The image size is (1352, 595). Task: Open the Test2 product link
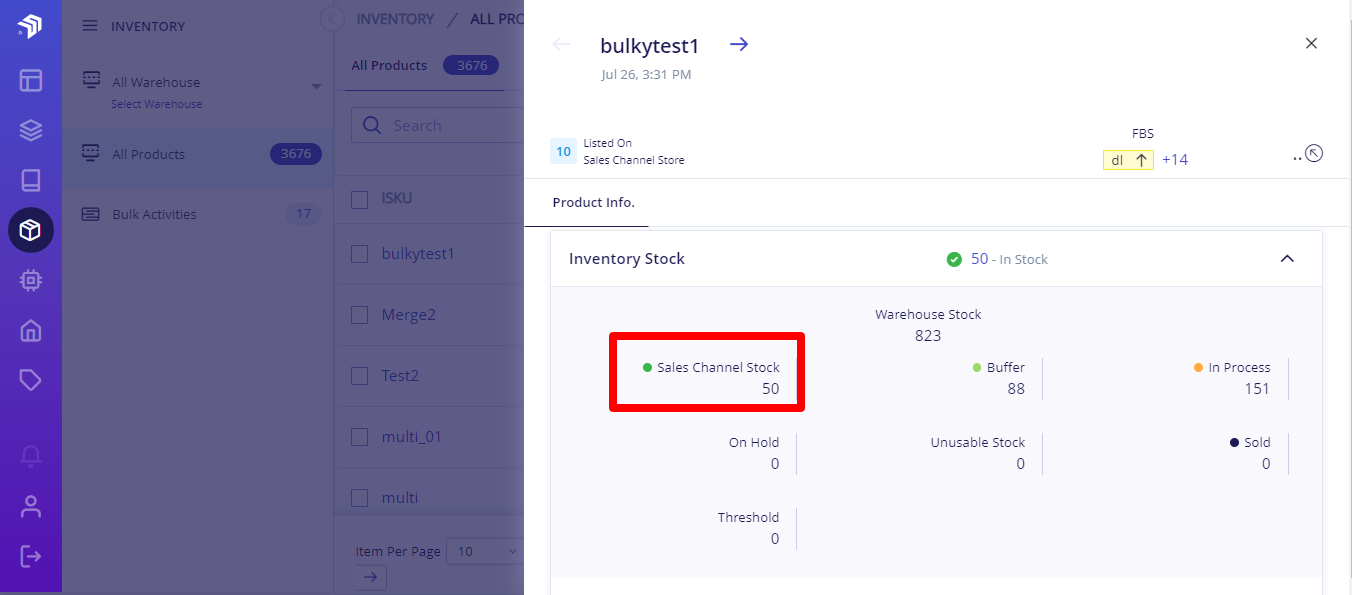400,376
